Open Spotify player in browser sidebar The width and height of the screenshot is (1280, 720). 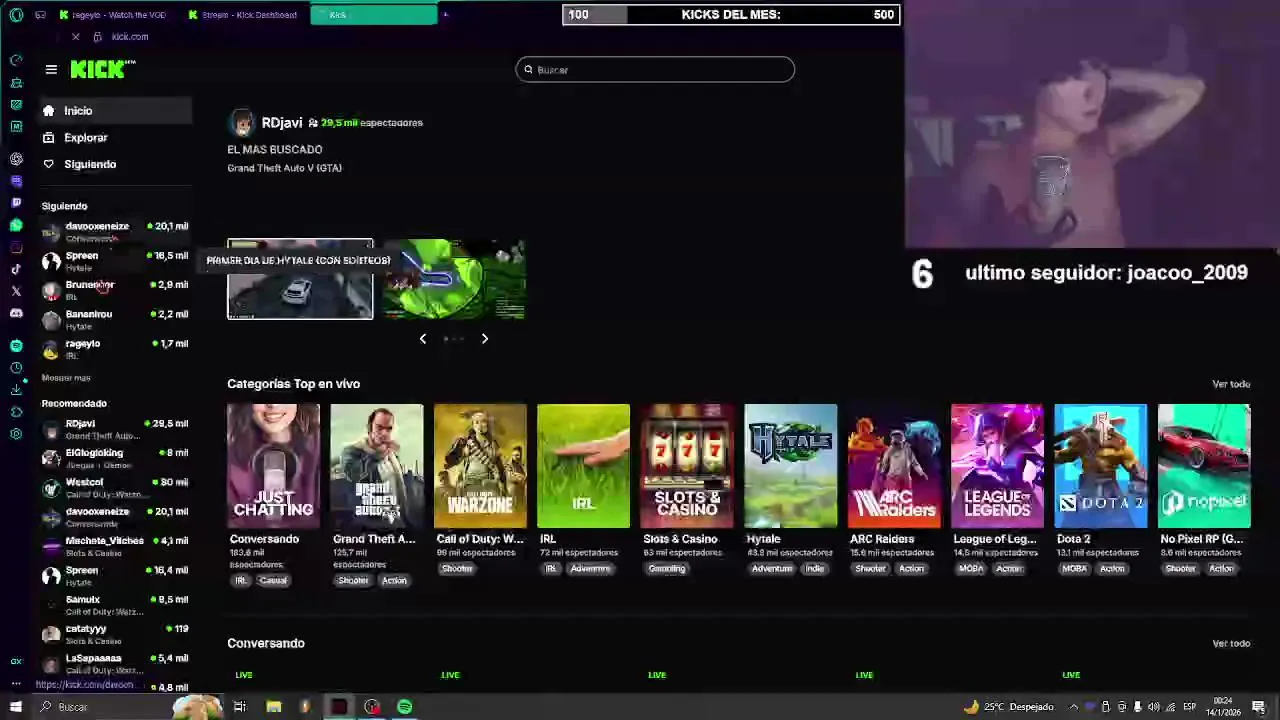(16, 345)
